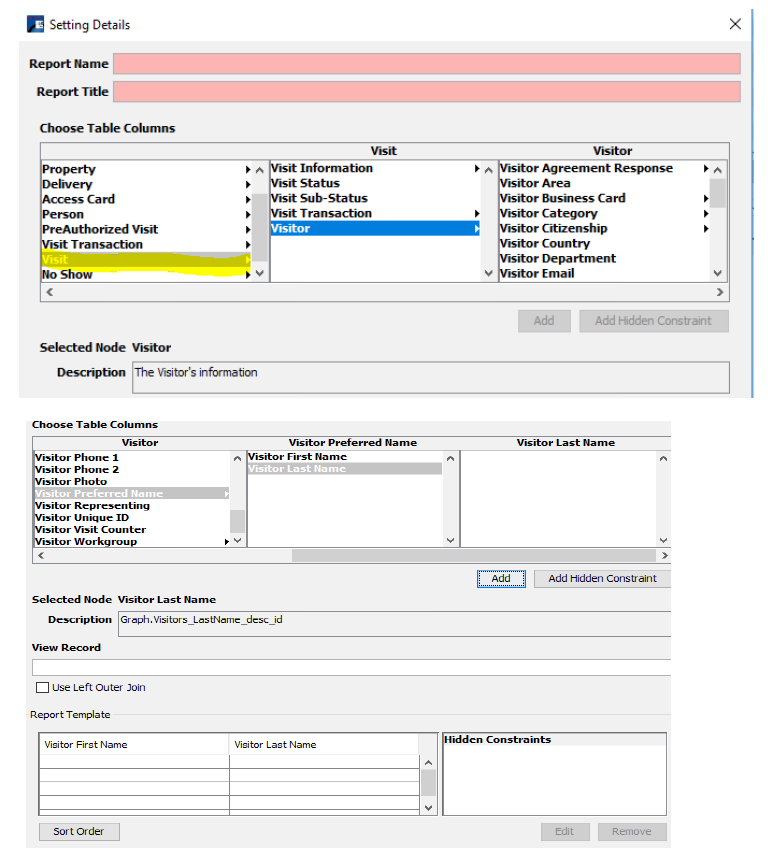Select Delivery in the first column
The height and width of the screenshot is (855, 768).
click(67, 184)
